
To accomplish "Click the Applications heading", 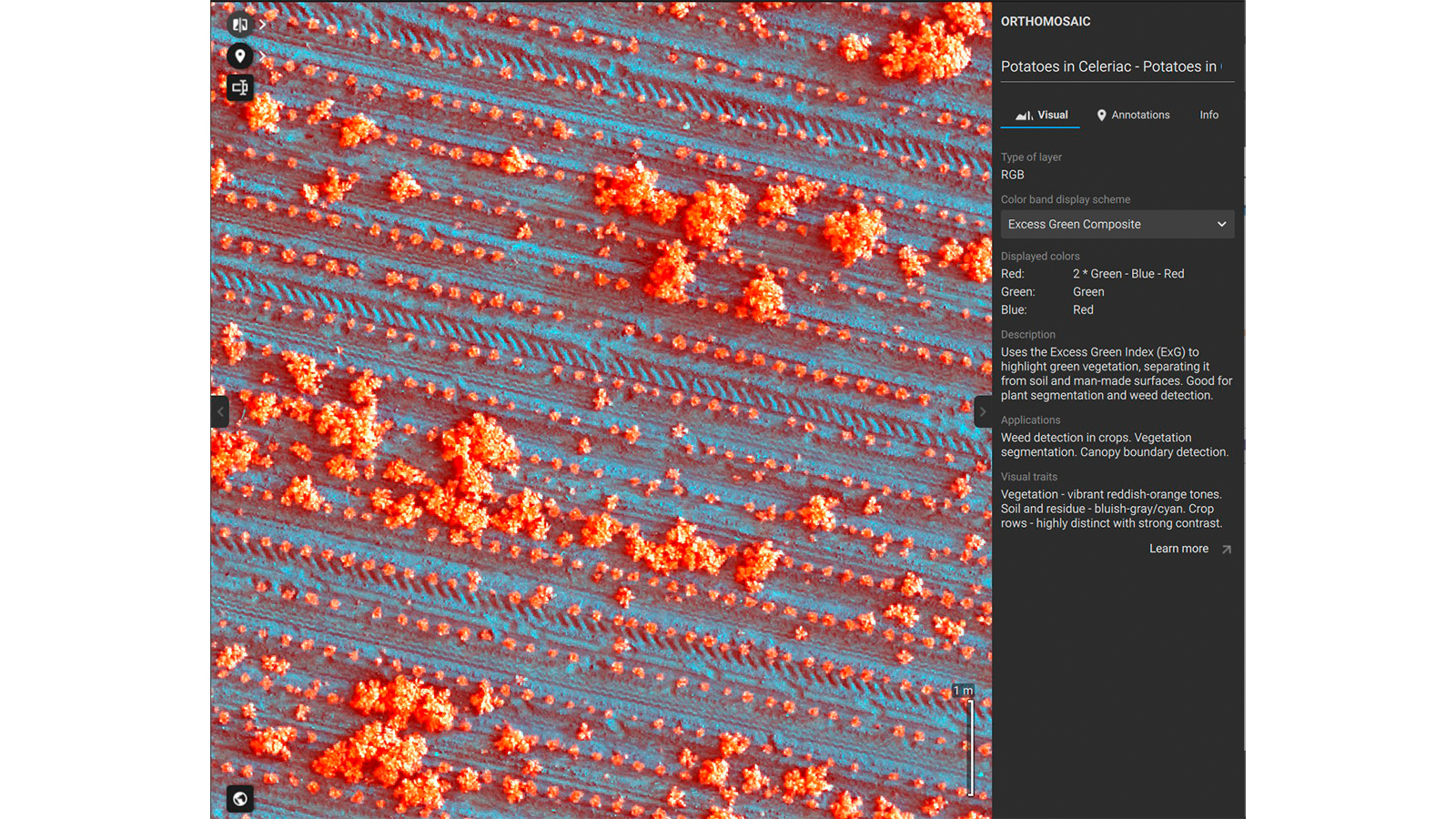I will click(1031, 420).
